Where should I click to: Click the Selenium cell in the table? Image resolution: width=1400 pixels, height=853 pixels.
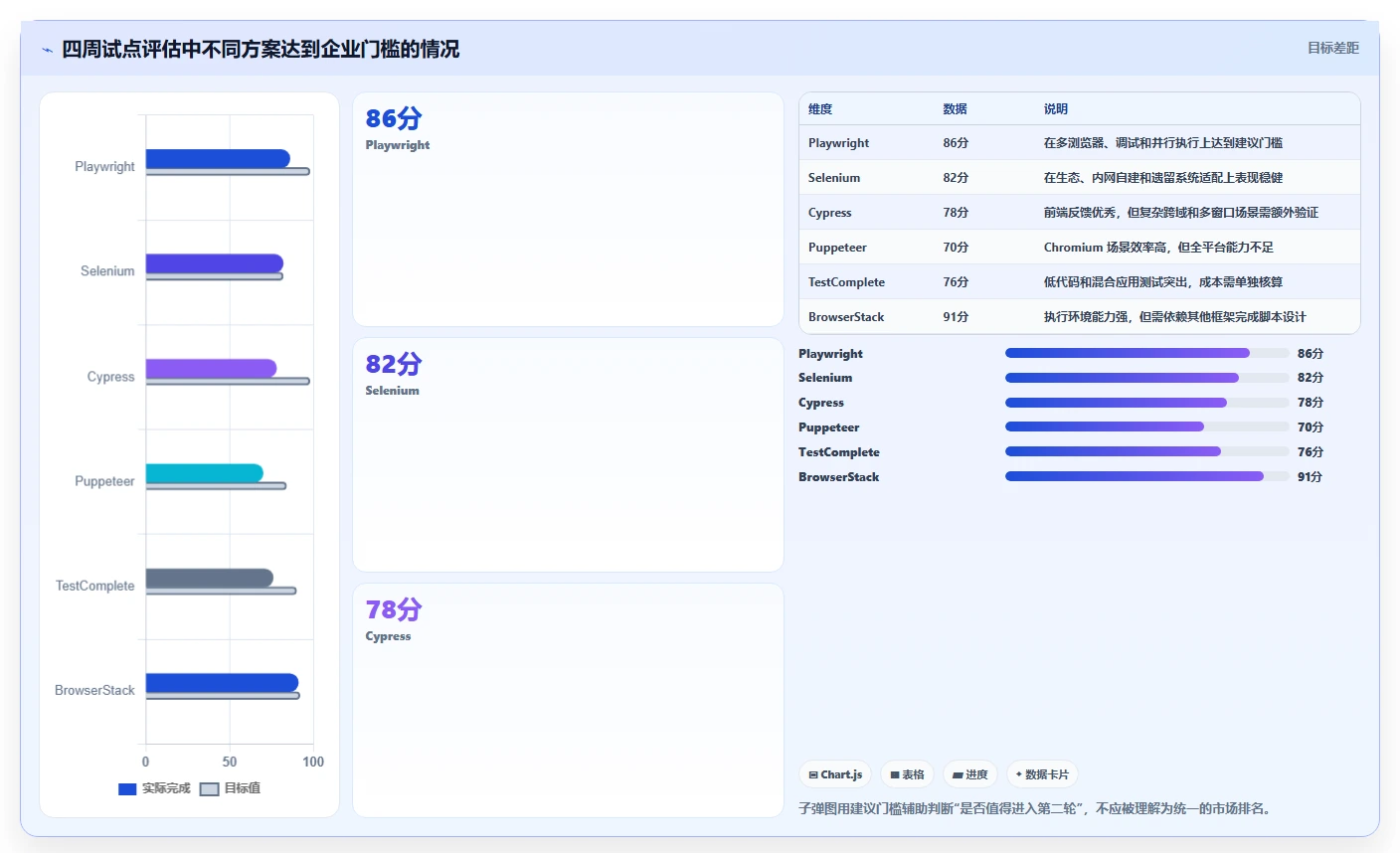pos(834,178)
